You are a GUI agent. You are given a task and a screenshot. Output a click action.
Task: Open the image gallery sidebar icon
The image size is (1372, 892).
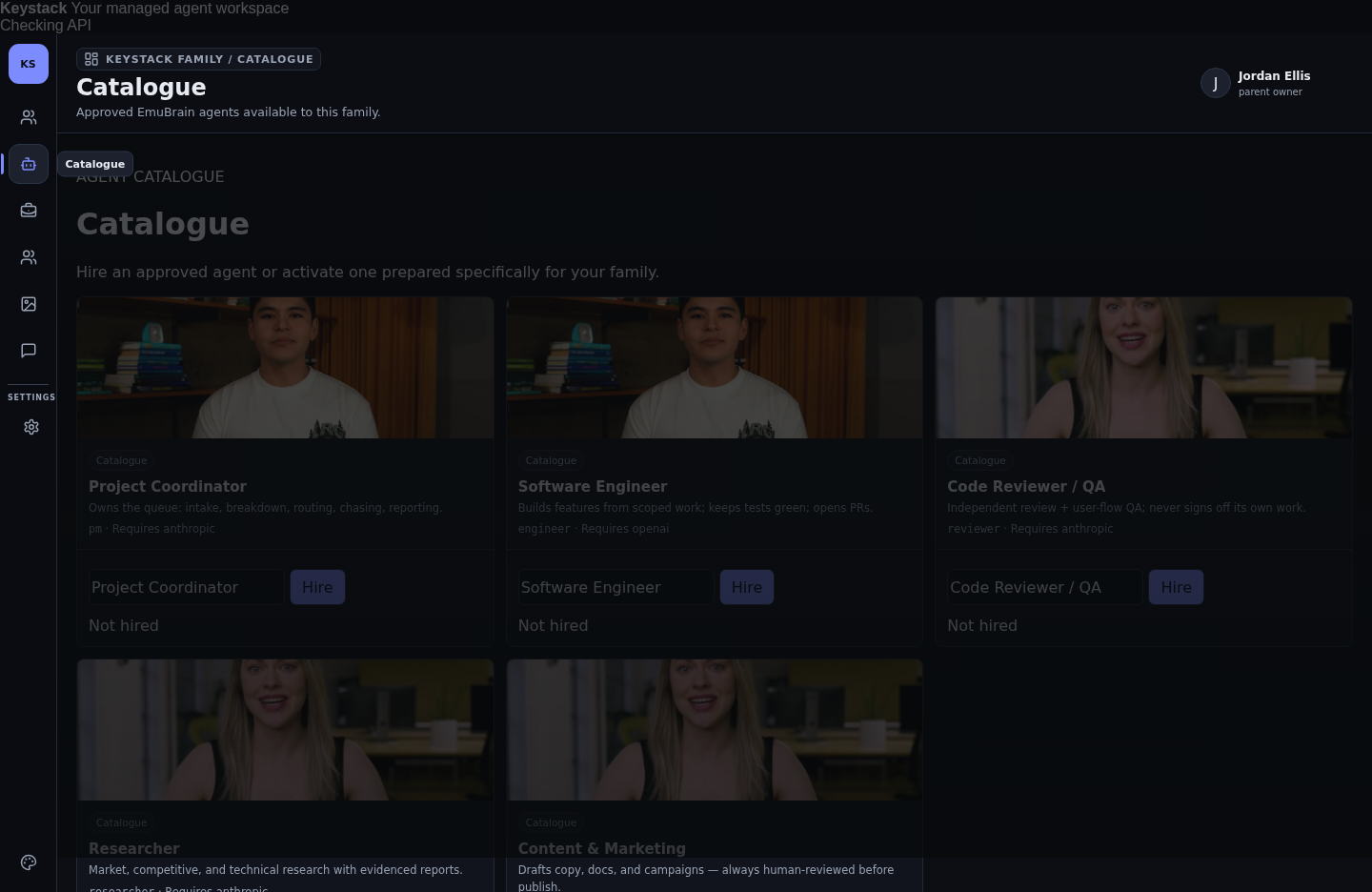tap(29, 304)
